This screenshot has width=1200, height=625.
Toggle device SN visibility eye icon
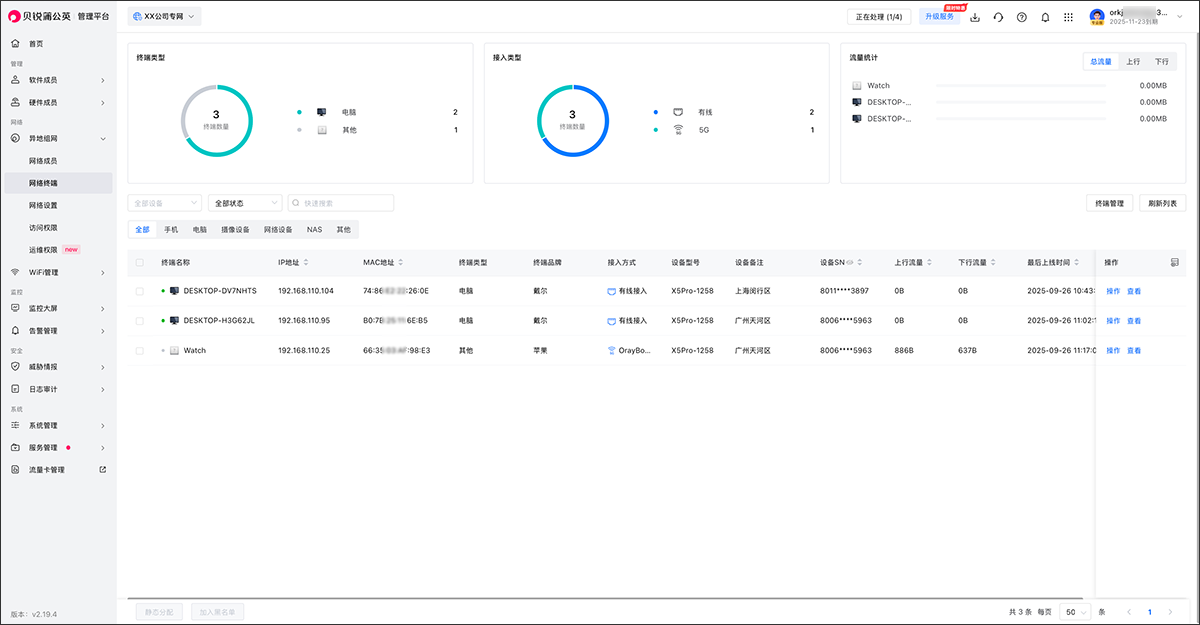coord(850,263)
